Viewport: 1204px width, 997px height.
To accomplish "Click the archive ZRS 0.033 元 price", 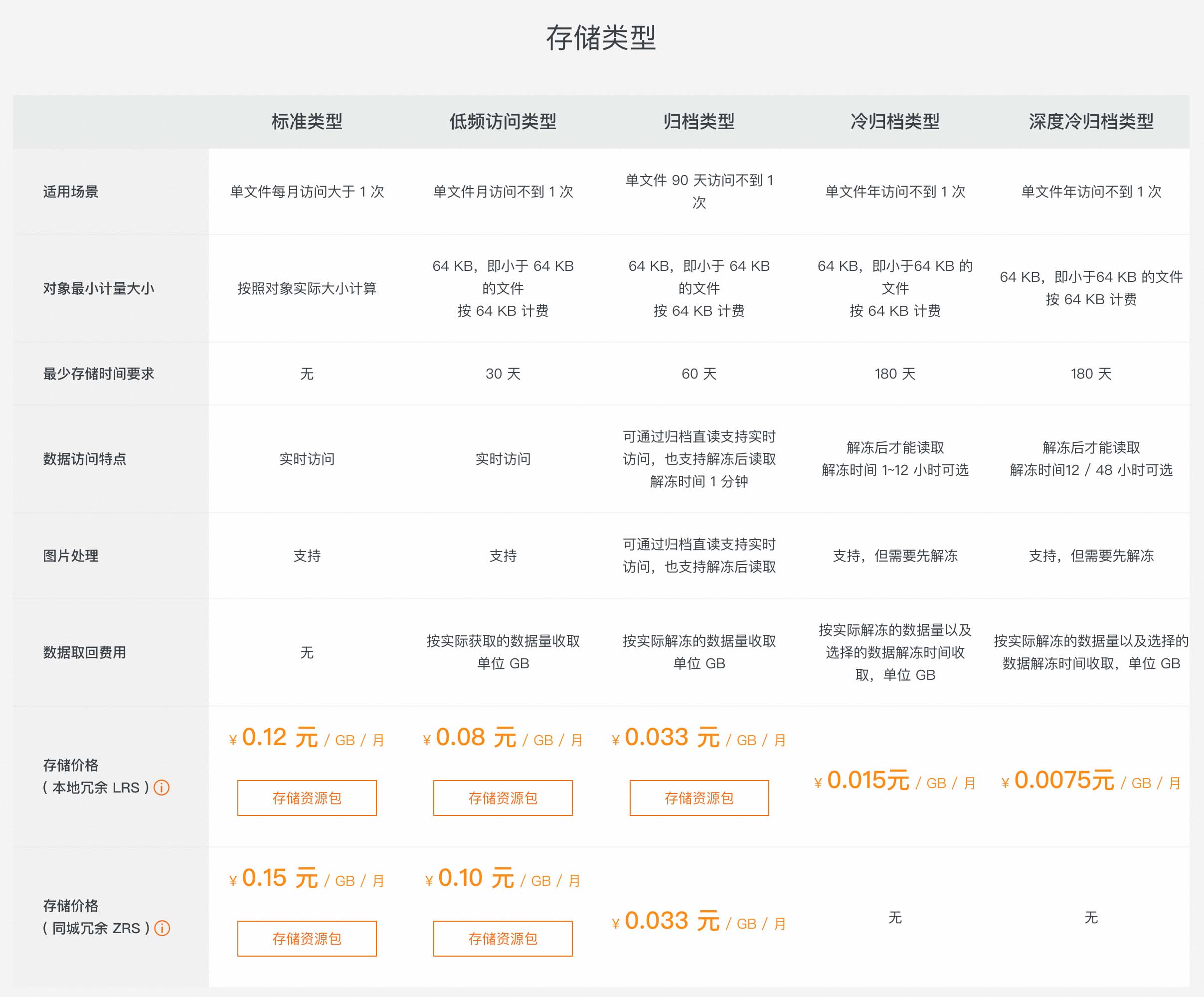I will tap(699, 921).
